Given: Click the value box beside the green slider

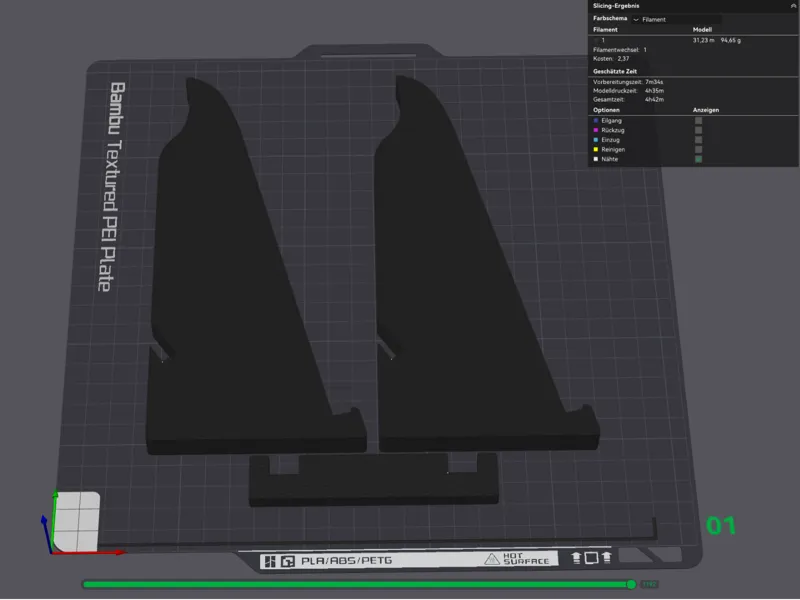Looking at the screenshot, I should point(649,584).
